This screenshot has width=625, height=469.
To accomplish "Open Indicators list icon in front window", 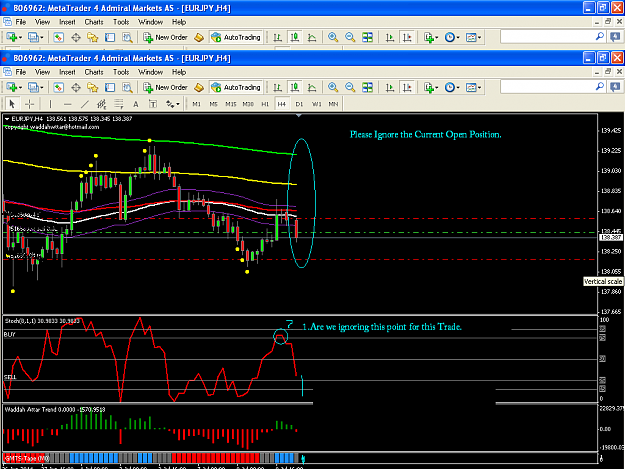I will pyautogui.click(x=428, y=87).
